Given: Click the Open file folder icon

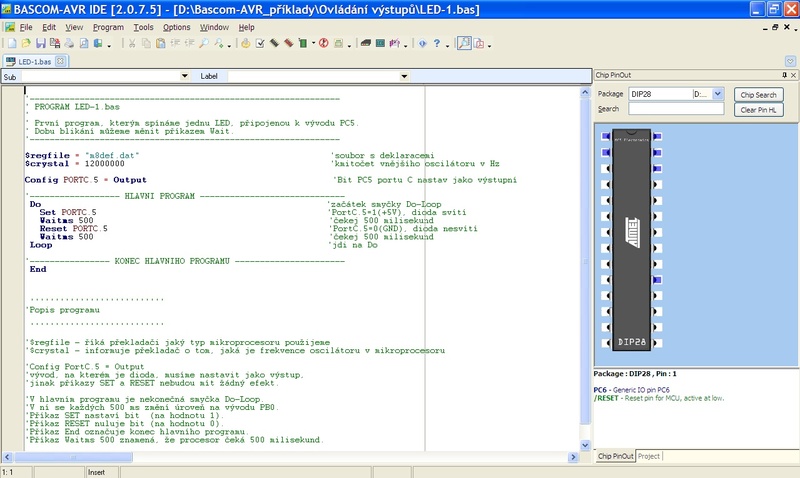Looking at the screenshot, I should point(26,43).
